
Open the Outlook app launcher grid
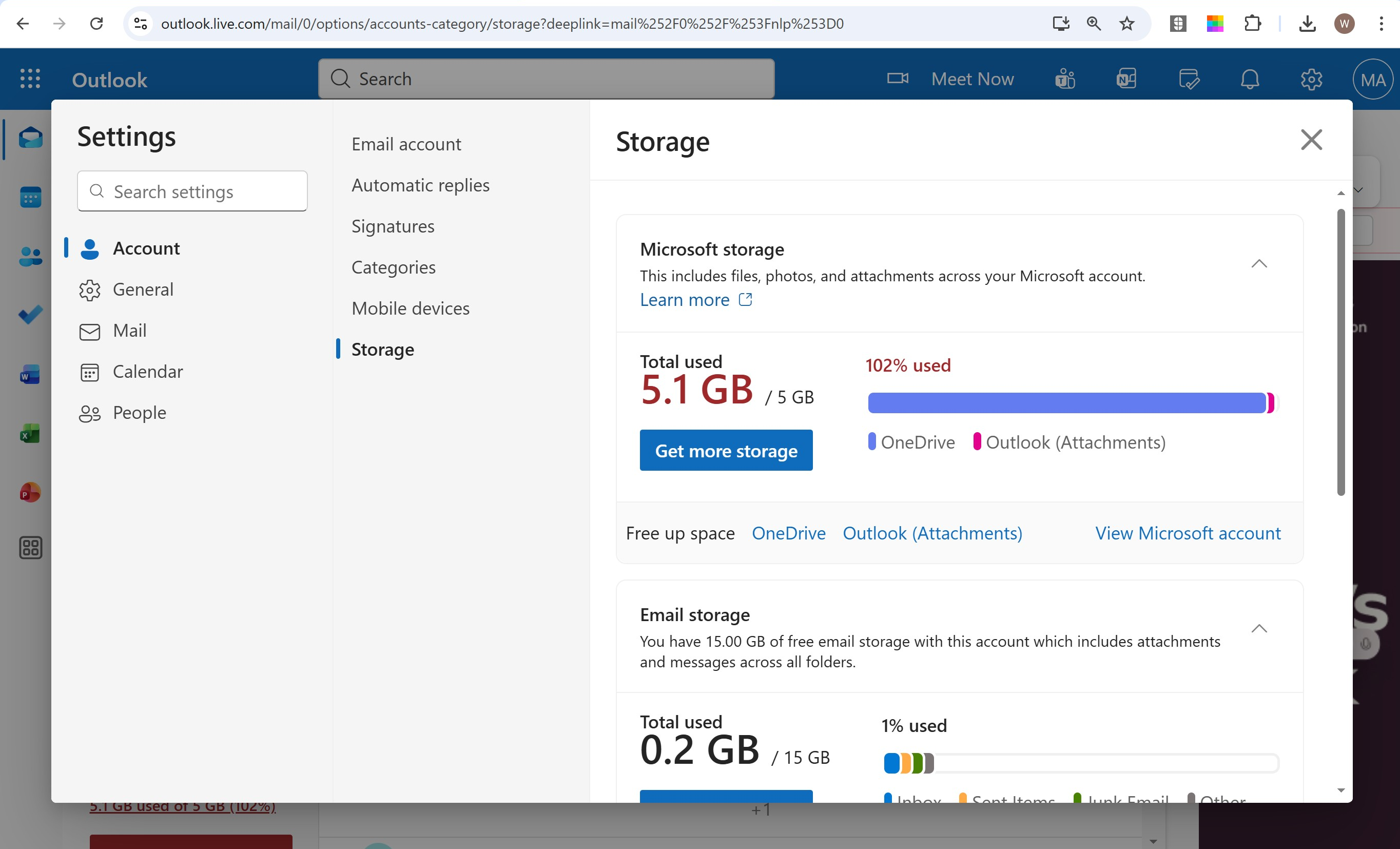point(30,79)
